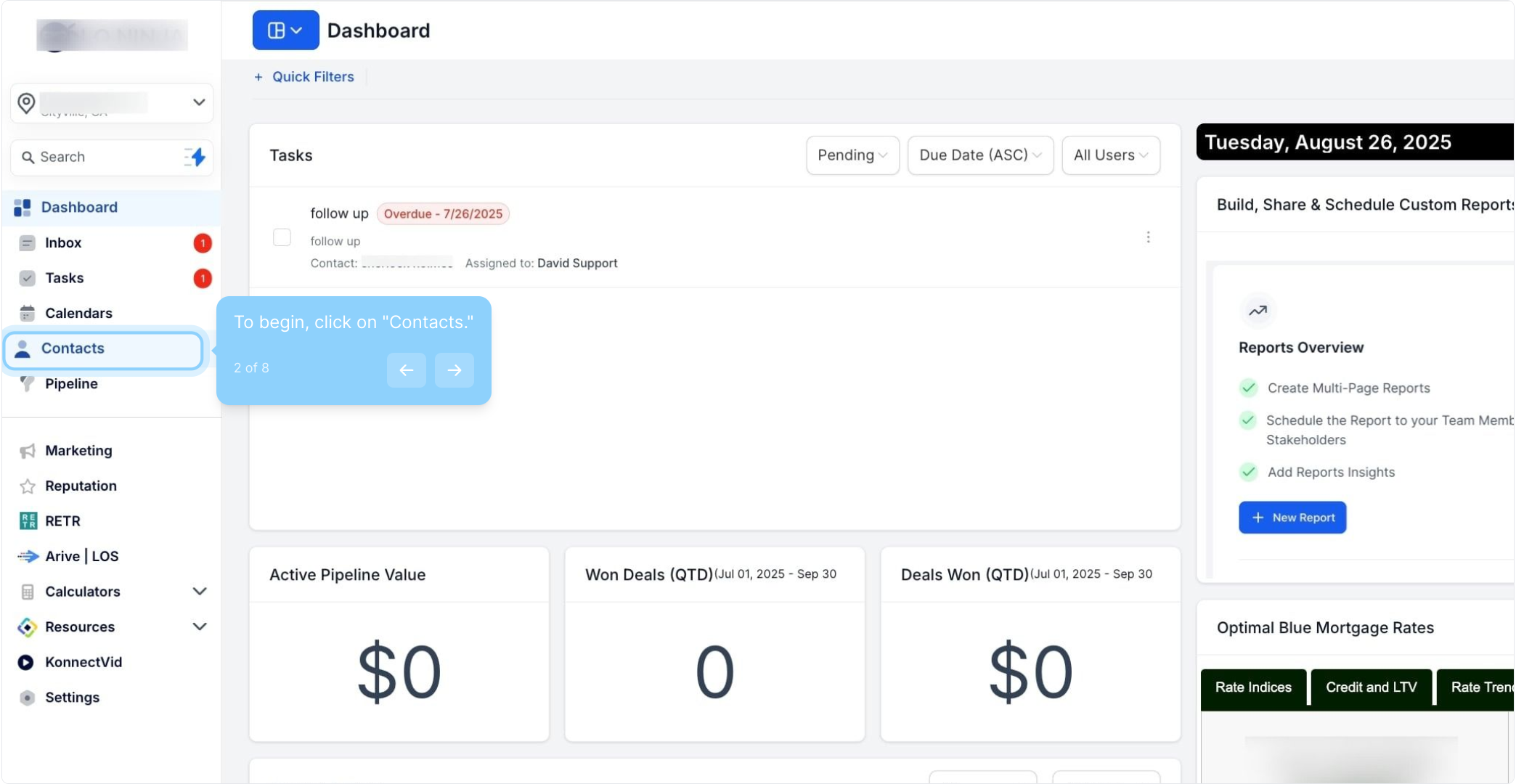Switch to the Credit and LTV tab
This screenshot has height=784, width=1516.
point(1371,687)
